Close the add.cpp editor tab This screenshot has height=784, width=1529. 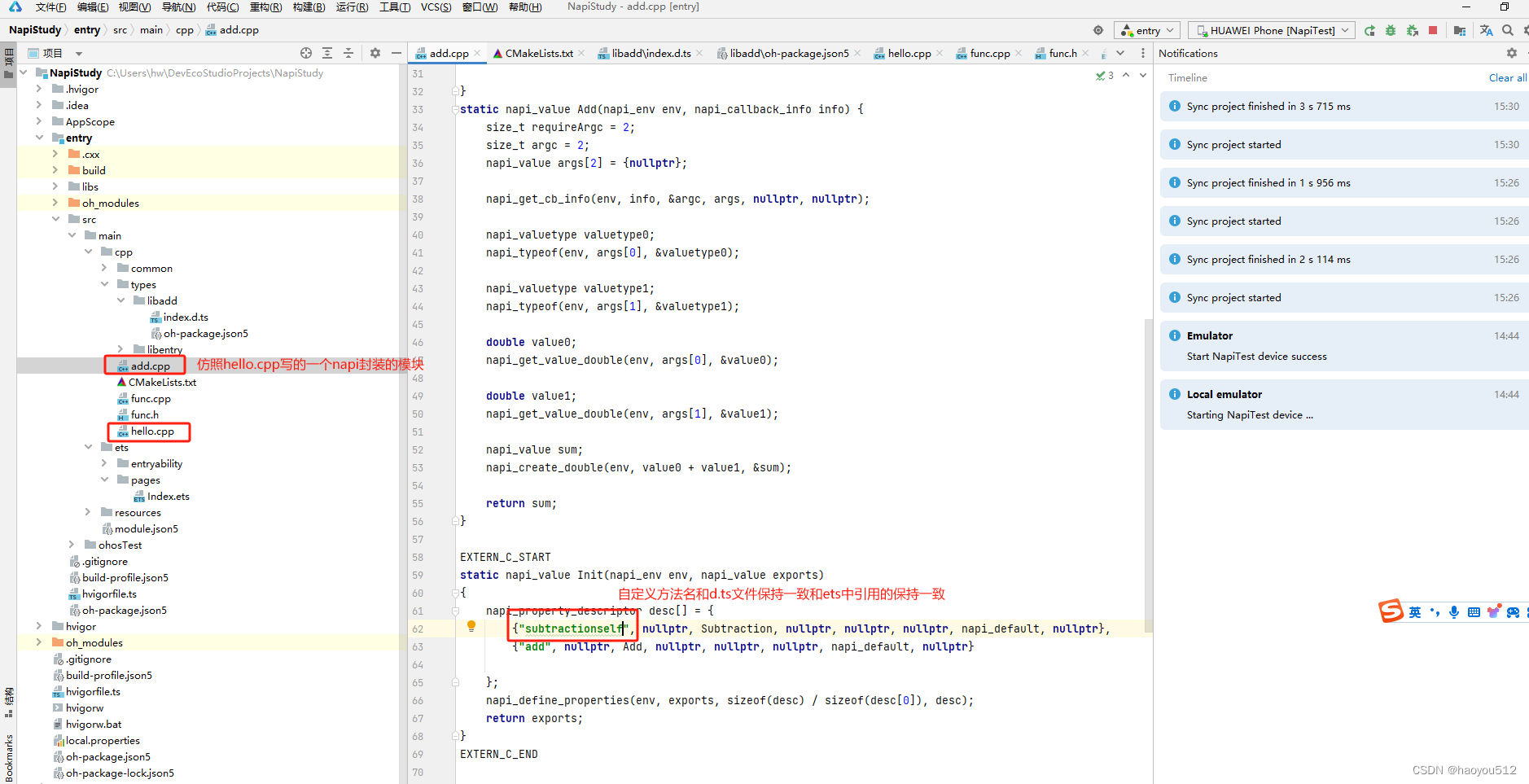click(x=477, y=53)
